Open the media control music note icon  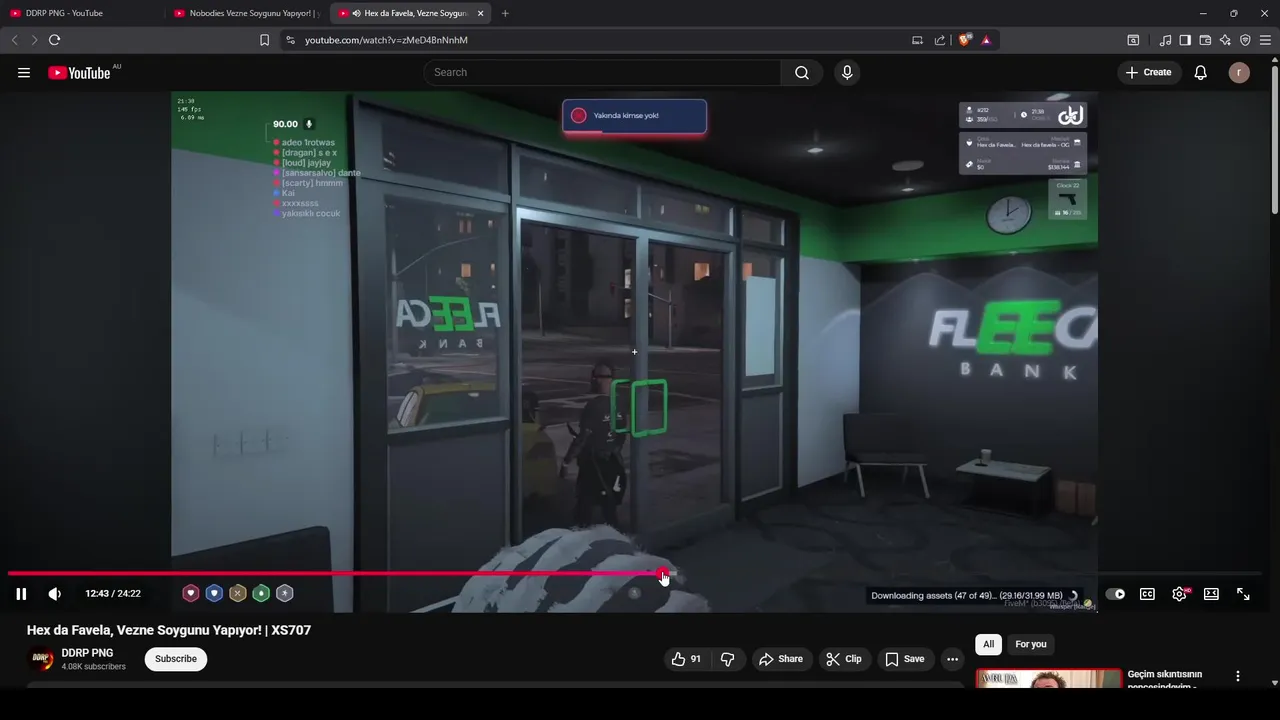click(x=1165, y=40)
